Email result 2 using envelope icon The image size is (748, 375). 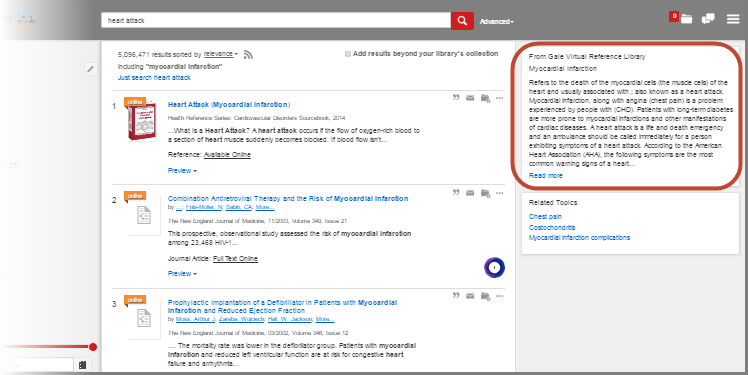(470, 193)
